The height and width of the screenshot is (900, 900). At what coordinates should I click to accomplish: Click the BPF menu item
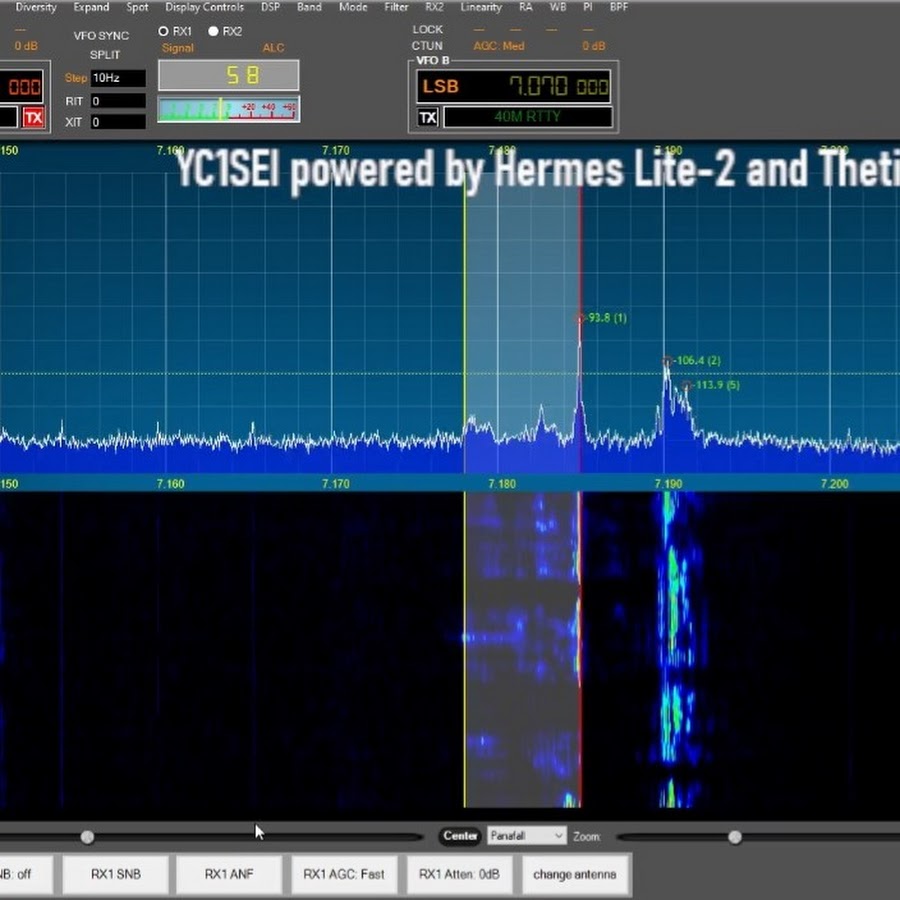tap(619, 7)
